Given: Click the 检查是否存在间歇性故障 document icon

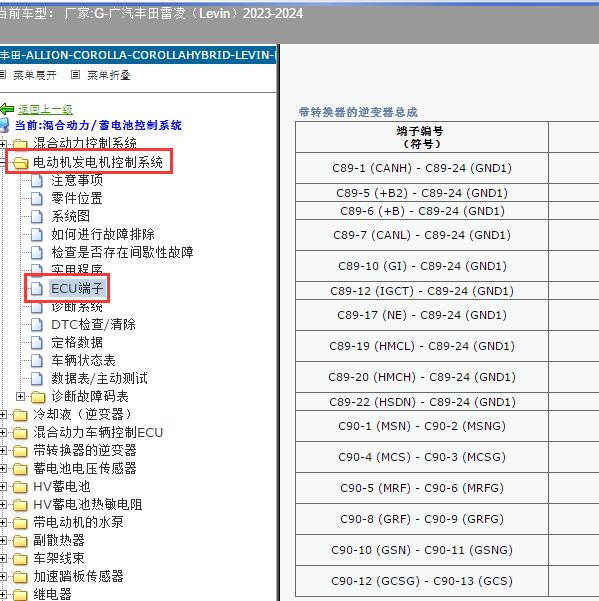Looking at the screenshot, I should coord(37,253).
